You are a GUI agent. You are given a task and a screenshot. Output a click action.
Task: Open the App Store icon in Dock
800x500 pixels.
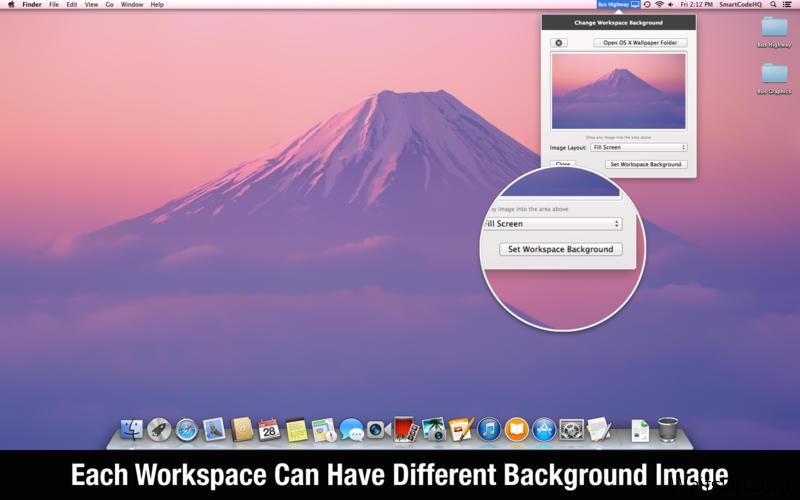[x=544, y=430]
